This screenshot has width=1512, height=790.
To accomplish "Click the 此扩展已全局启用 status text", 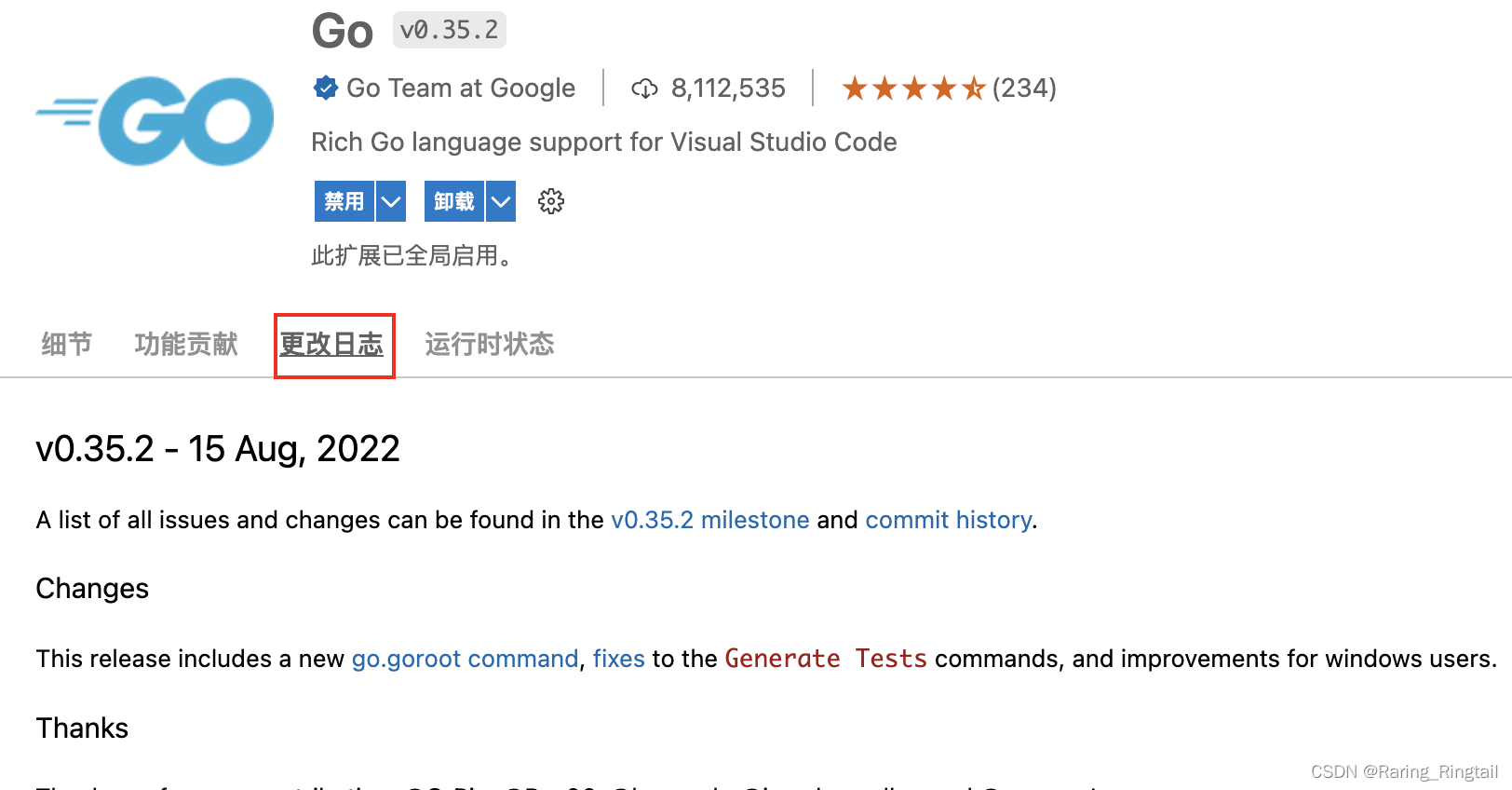I will coord(412,255).
